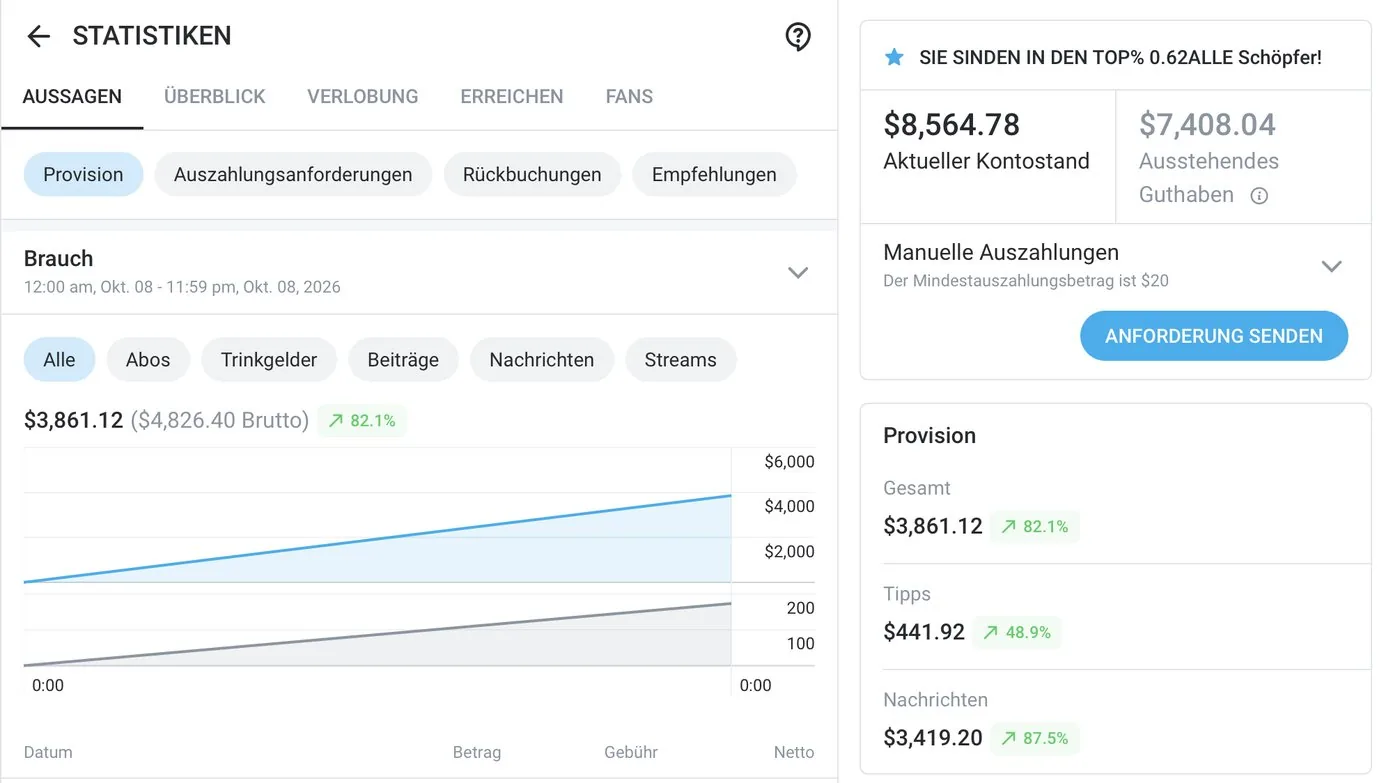
Task: Click the ANFORDERUNG SENDEN button
Action: click(1214, 337)
